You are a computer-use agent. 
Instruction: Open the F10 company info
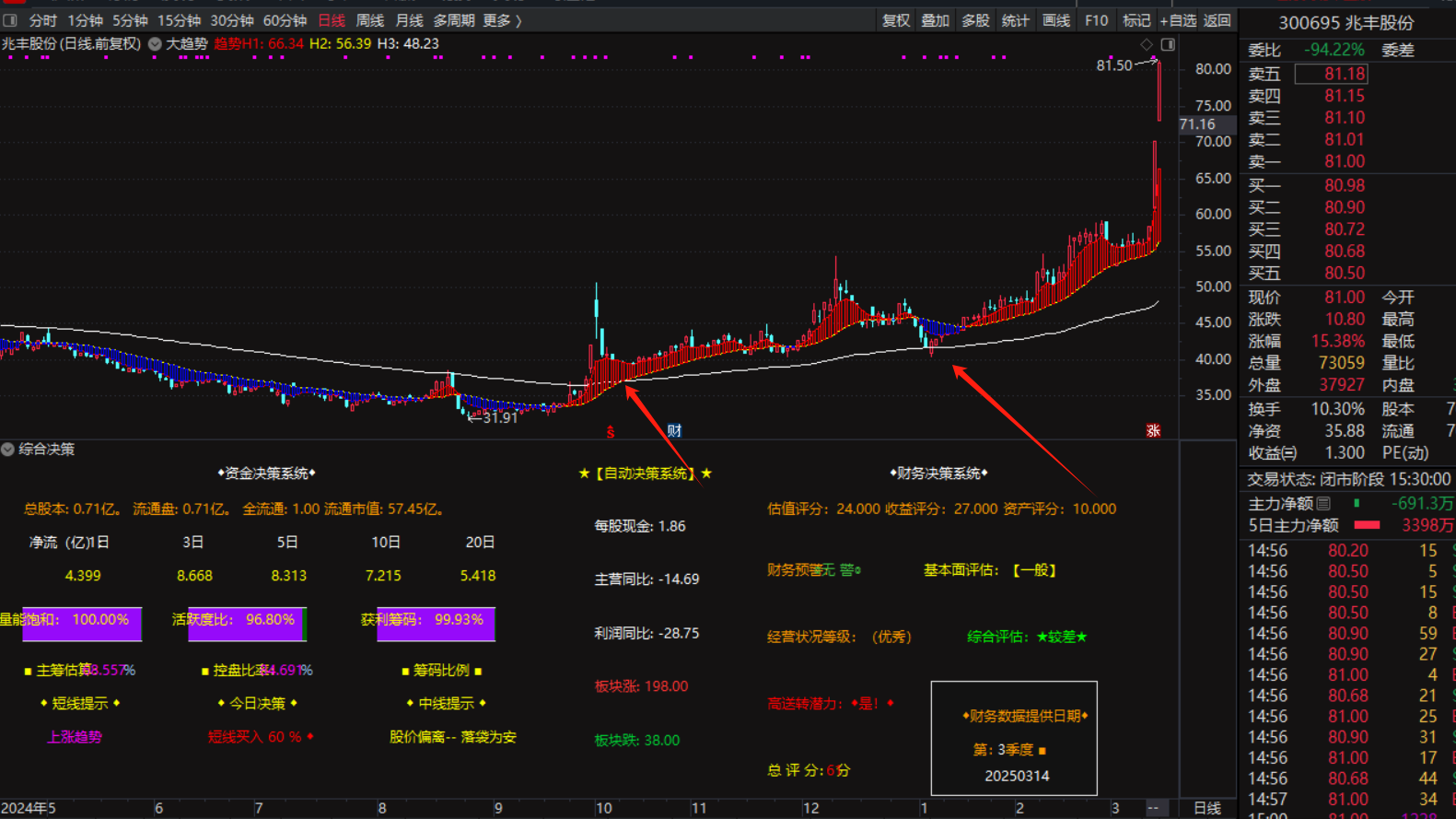pos(1096,20)
